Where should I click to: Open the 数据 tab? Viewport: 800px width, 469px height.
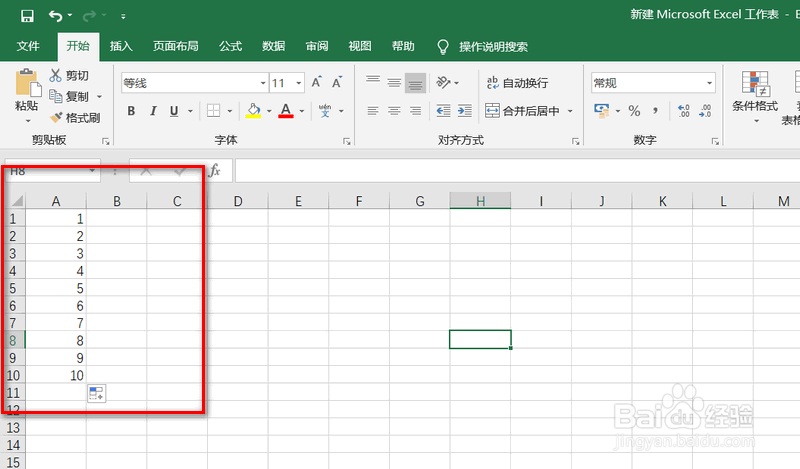click(273, 46)
